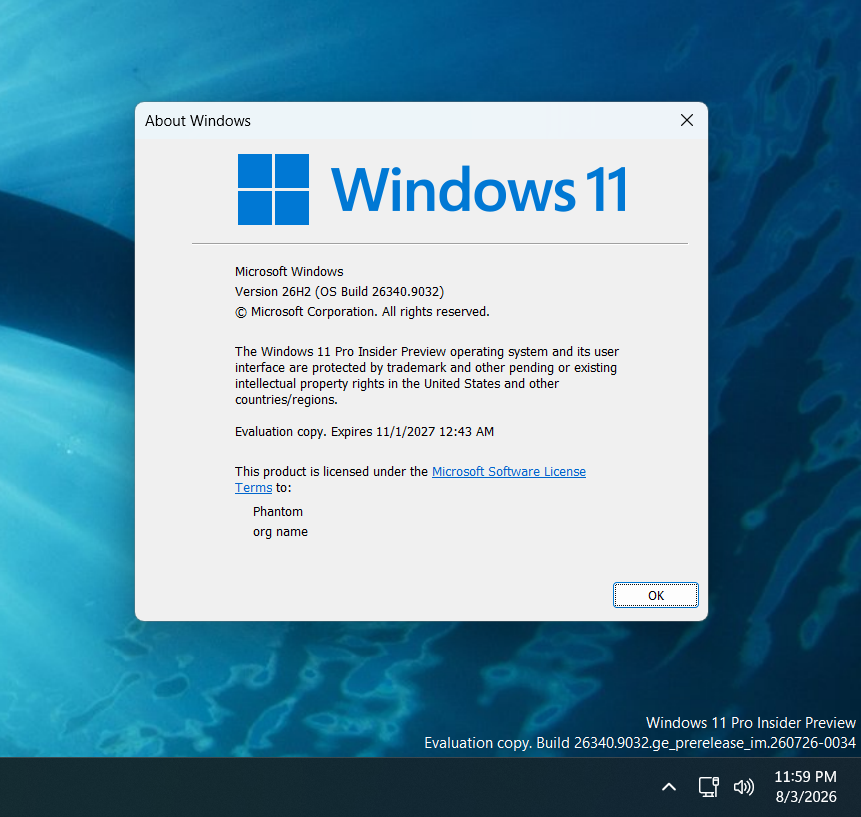Click the version line 'Version 26H2 (OS Build 26340.9032)'

pos(339,292)
